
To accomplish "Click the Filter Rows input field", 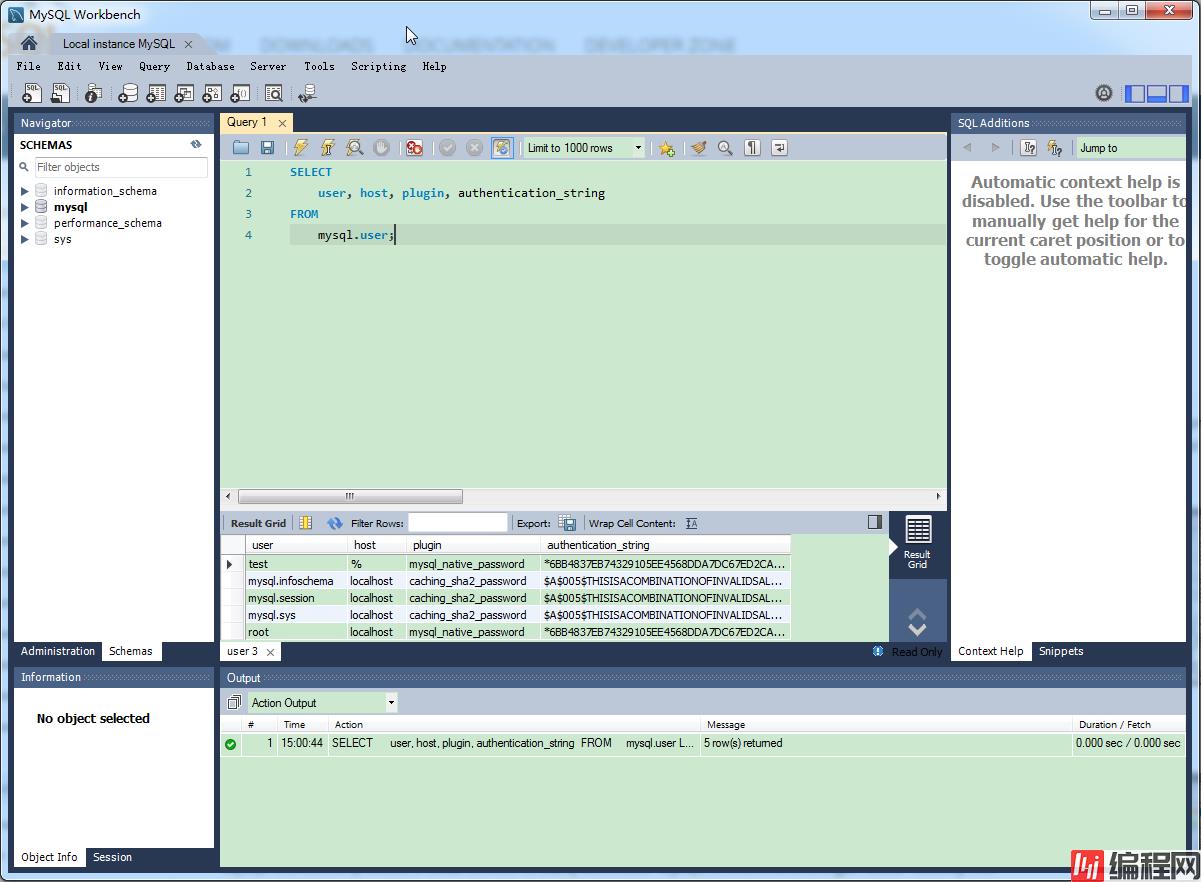I will pyautogui.click(x=458, y=523).
